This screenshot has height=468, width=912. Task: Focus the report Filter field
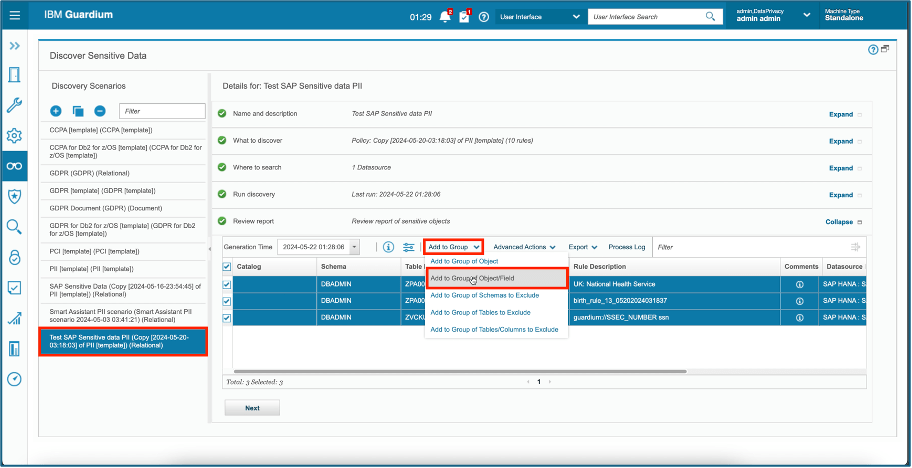(x=750, y=247)
